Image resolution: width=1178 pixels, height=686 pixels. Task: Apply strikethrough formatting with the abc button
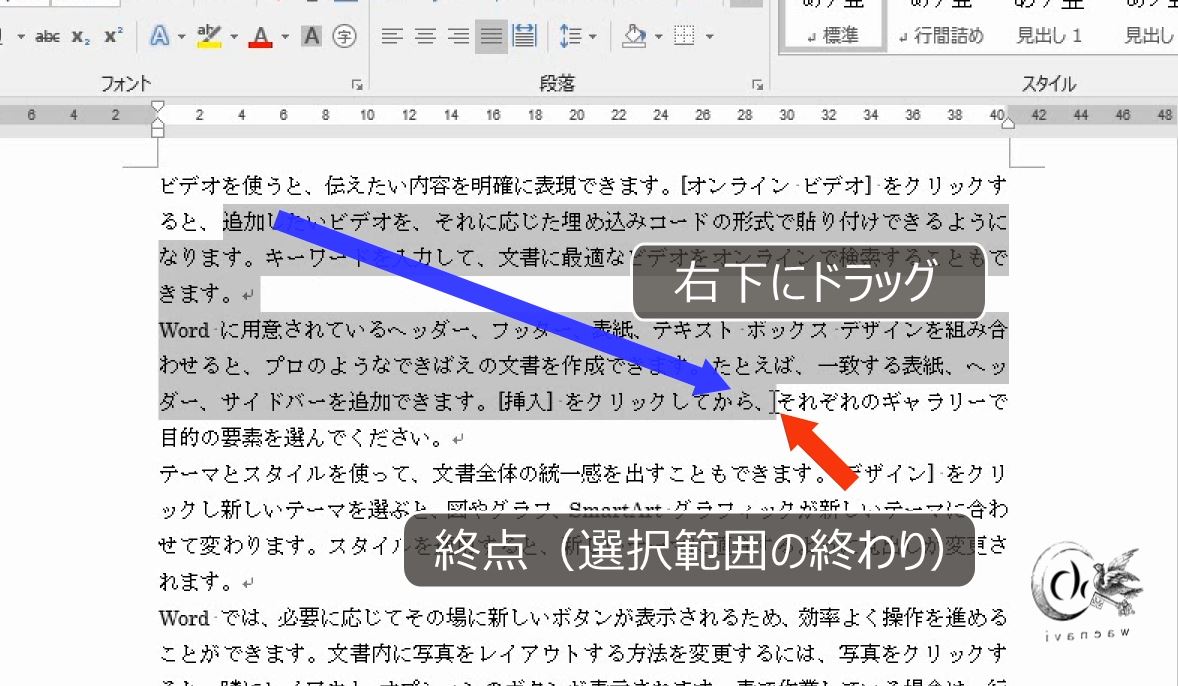48,36
